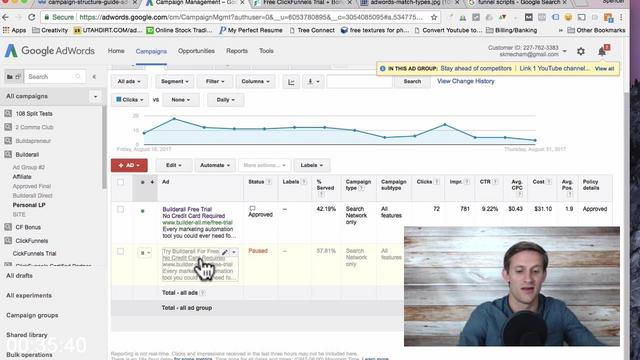Open the paused ad status dropdown

click(x=144, y=253)
